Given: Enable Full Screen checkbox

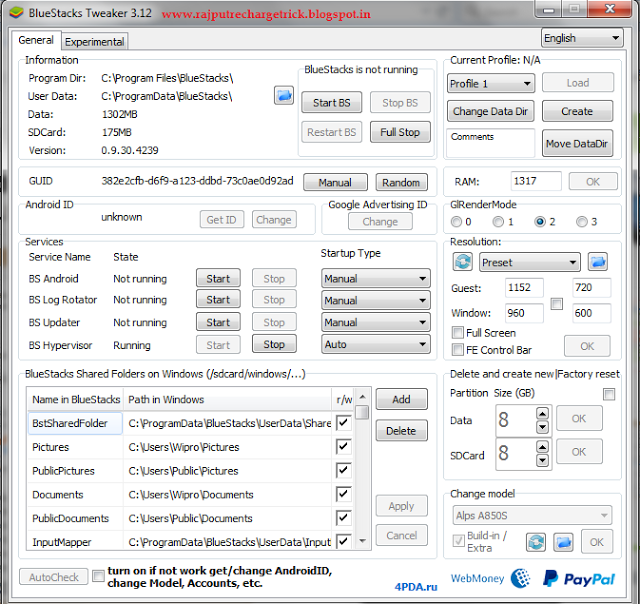Looking at the screenshot, I should click(x=458, y=333).
